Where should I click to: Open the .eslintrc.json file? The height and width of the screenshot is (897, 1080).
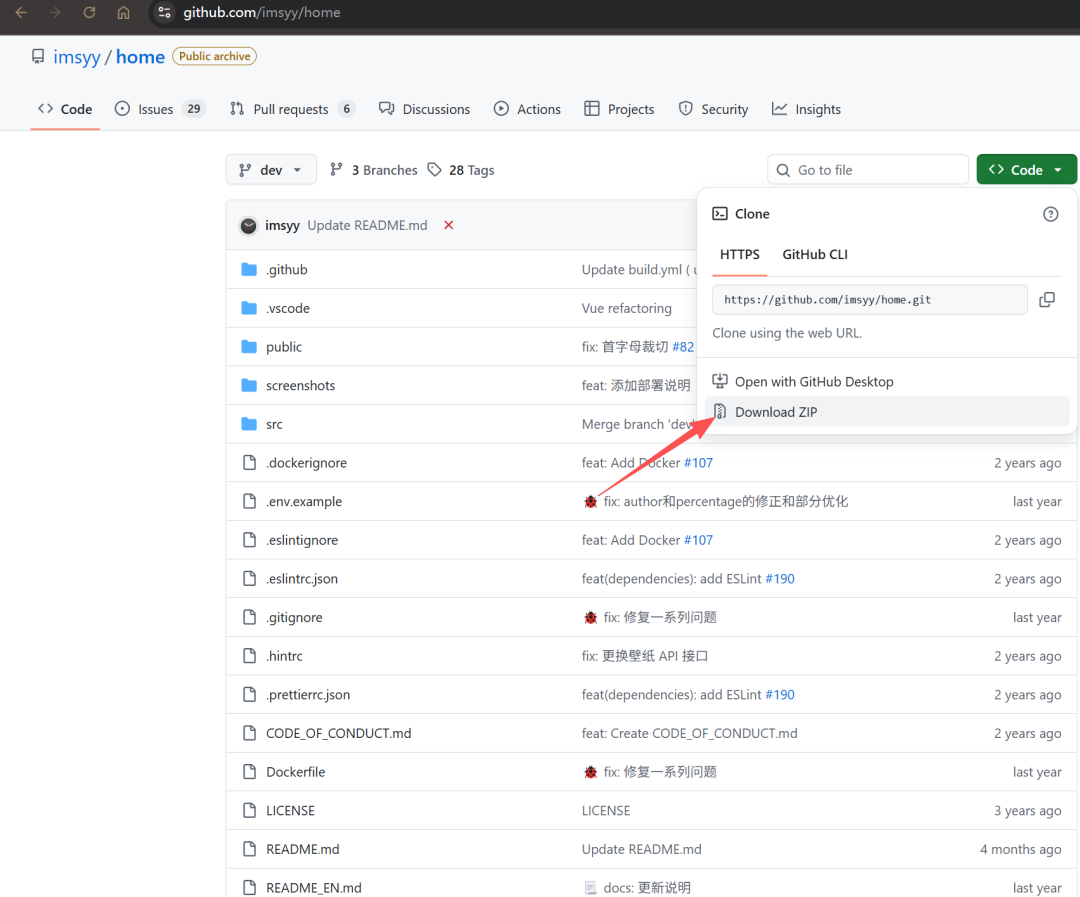[302, 579]
